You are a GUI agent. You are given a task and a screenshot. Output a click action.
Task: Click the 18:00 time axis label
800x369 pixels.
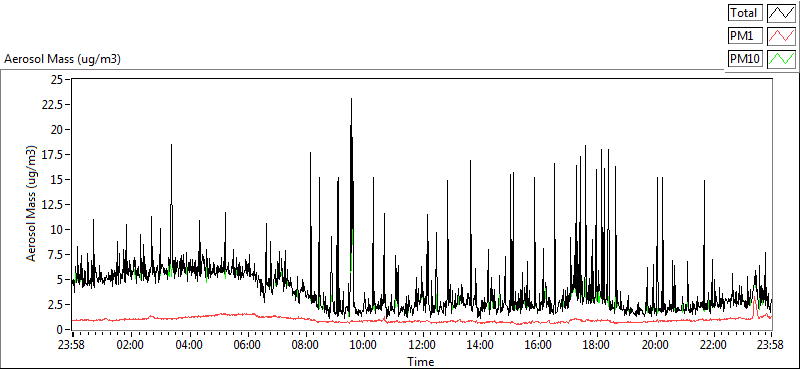pos(597,345)
